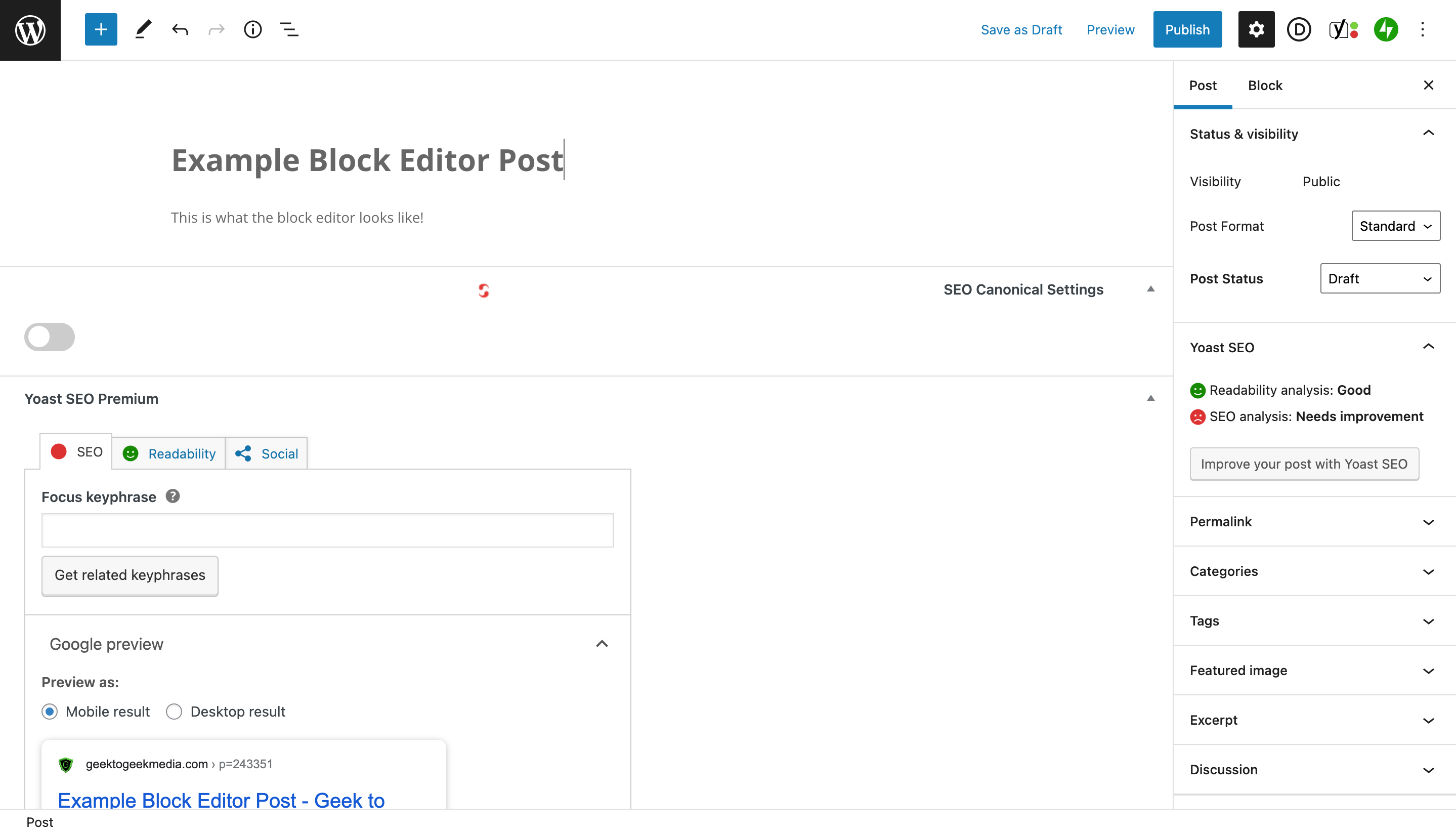Open the Divi circle D icon

pyautogui.click(x=1299, y=29)
